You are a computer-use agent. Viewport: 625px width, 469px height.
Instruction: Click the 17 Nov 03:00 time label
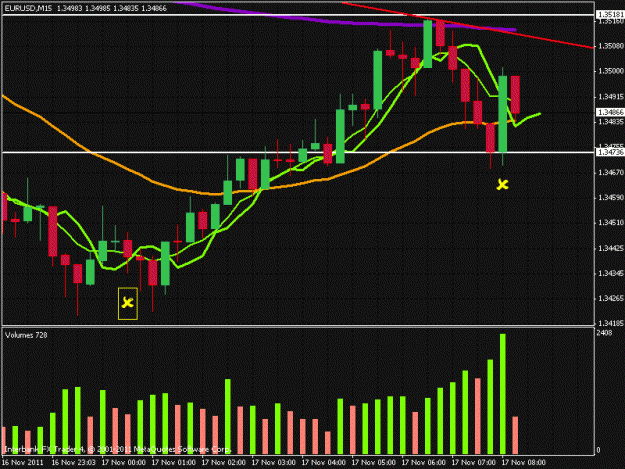(273, 462)
